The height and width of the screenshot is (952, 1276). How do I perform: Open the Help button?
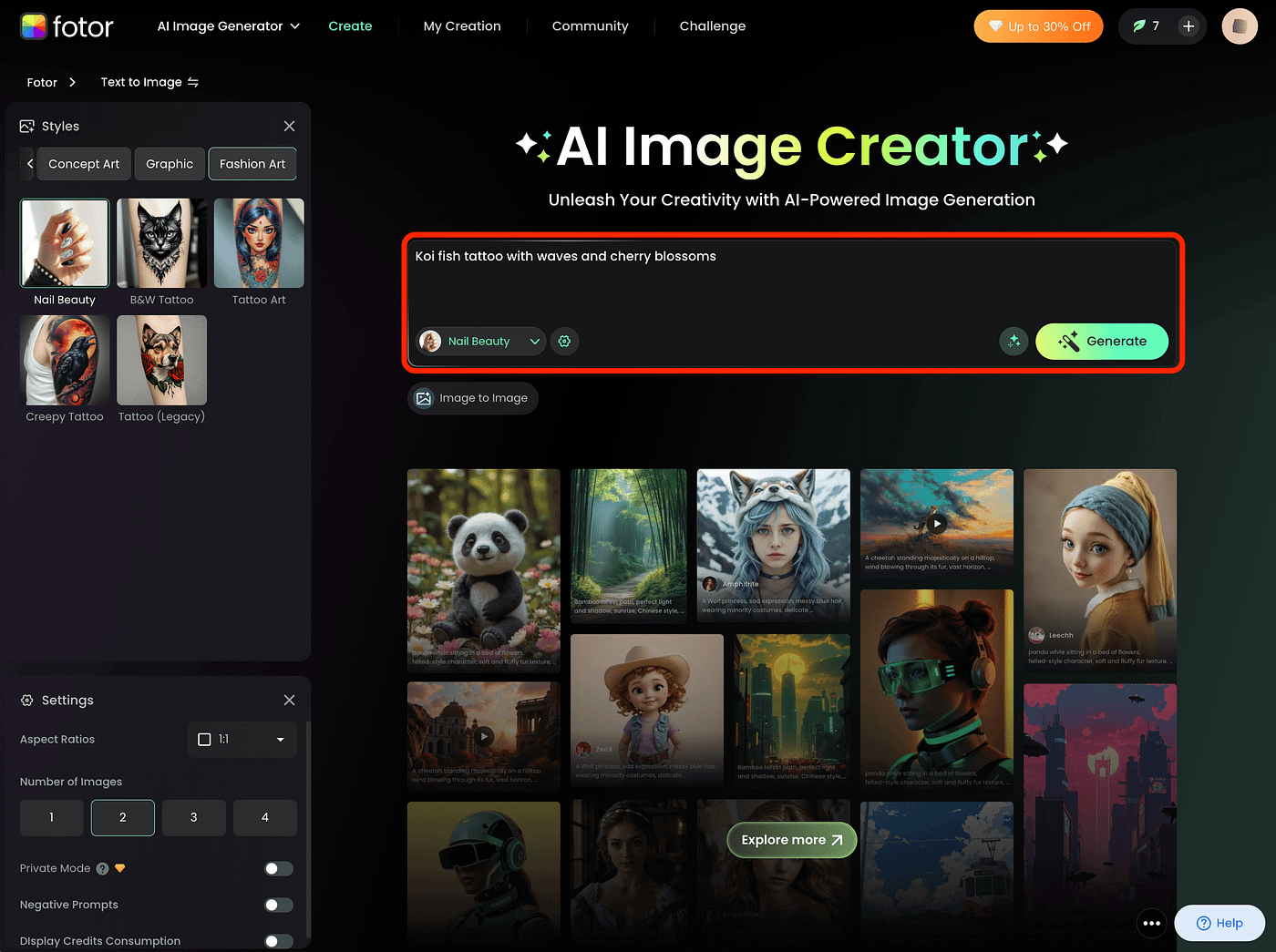click(1219, 923)
